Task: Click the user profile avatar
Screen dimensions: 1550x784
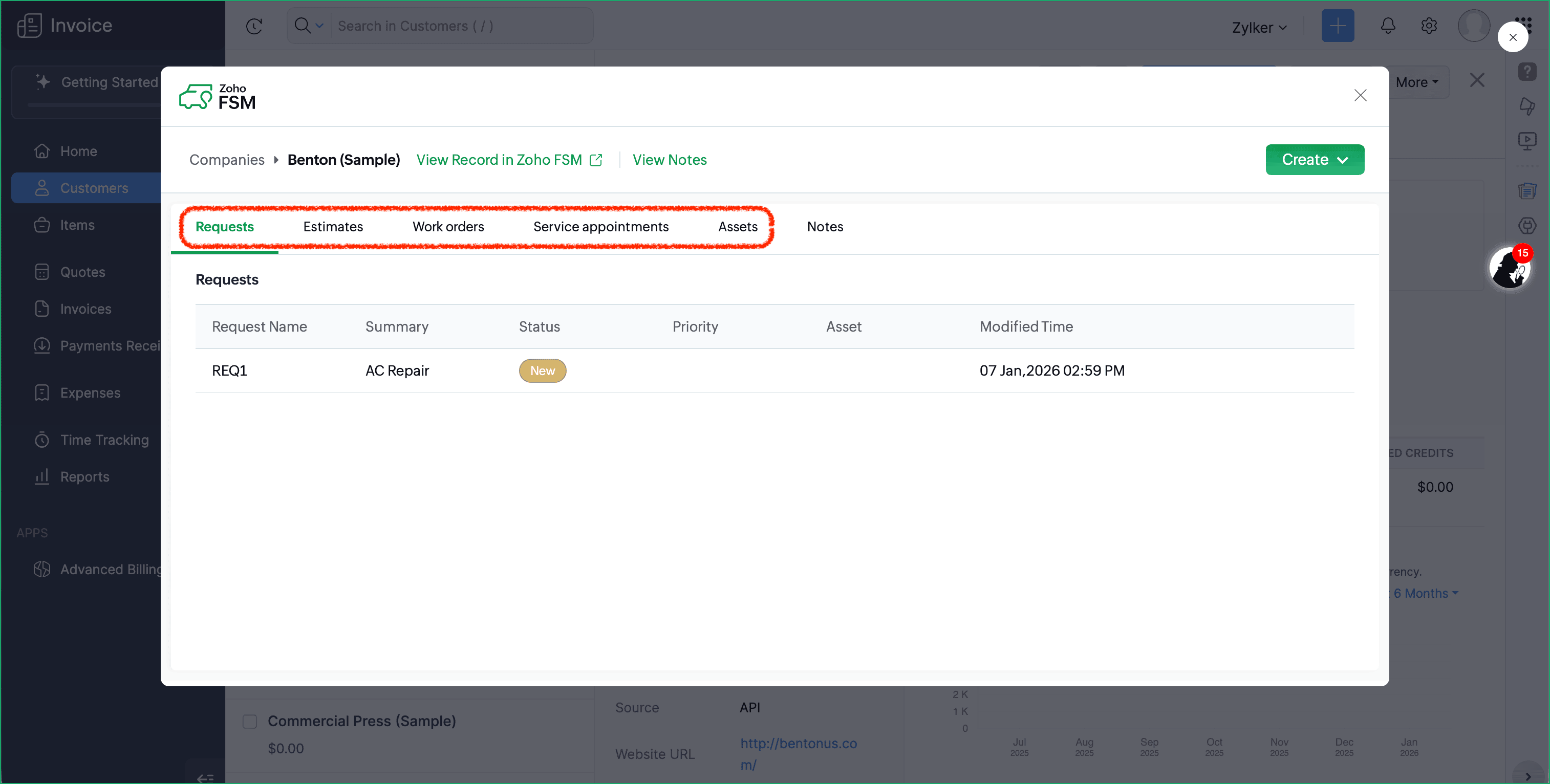Action: (1473, 26)
